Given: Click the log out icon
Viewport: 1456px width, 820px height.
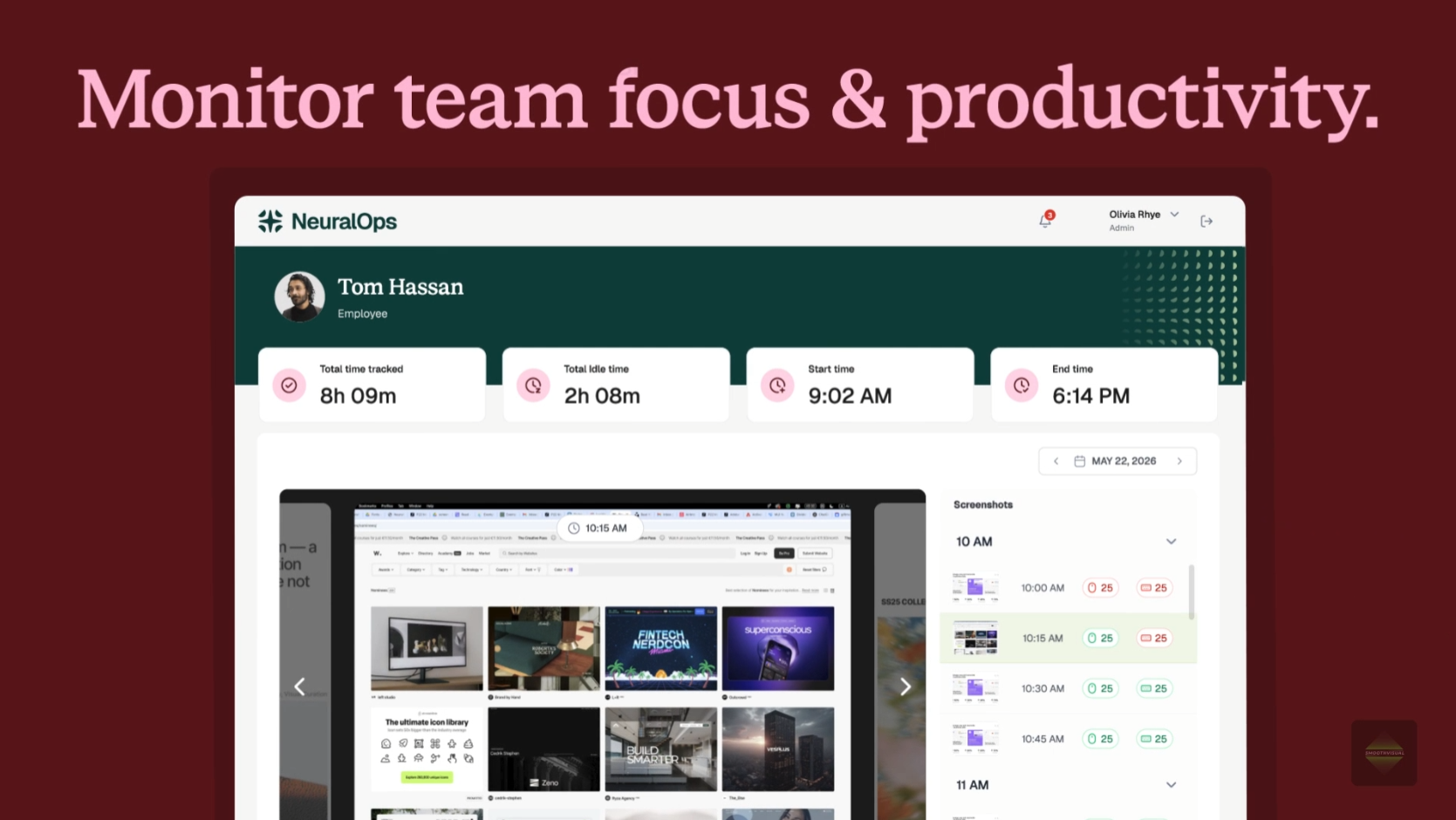Looking at the screenshot, I should [1206, 222].
